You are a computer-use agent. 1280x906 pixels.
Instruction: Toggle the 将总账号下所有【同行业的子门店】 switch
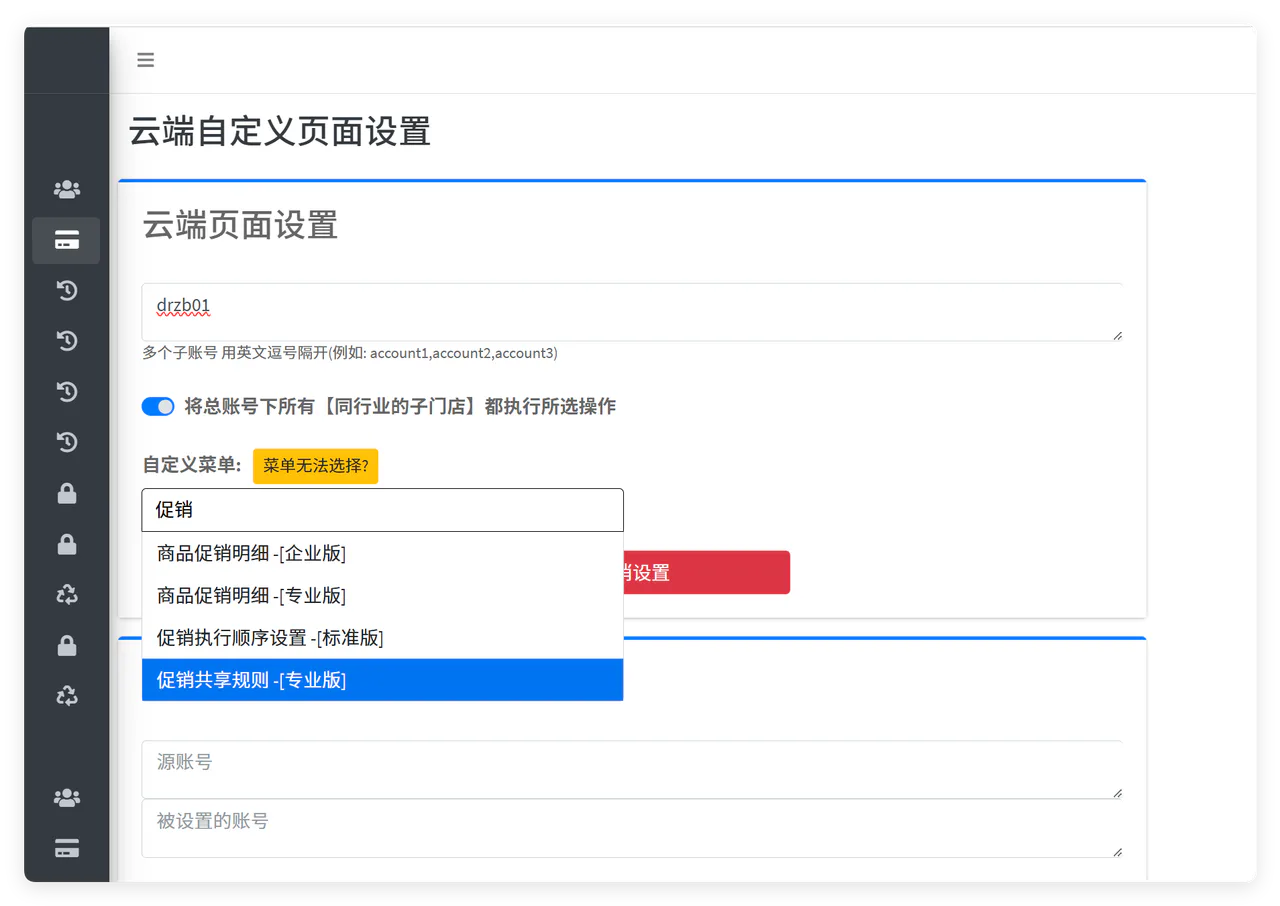(158, 406)
